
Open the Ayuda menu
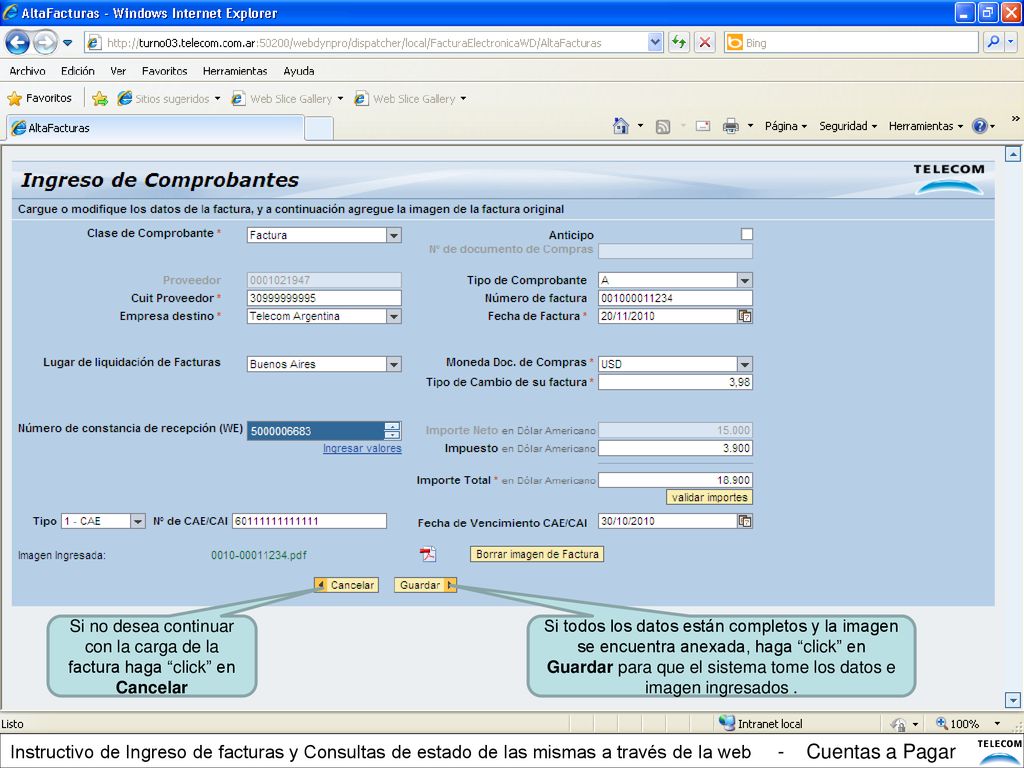(x=298, y=71)
